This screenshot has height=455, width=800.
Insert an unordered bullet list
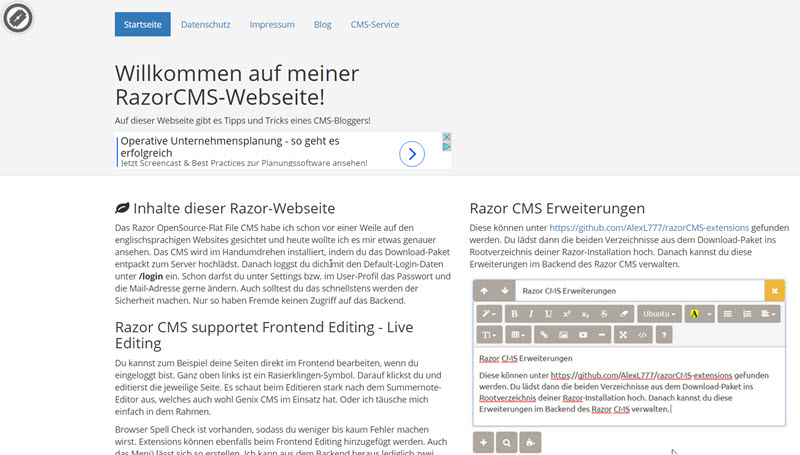728,314
